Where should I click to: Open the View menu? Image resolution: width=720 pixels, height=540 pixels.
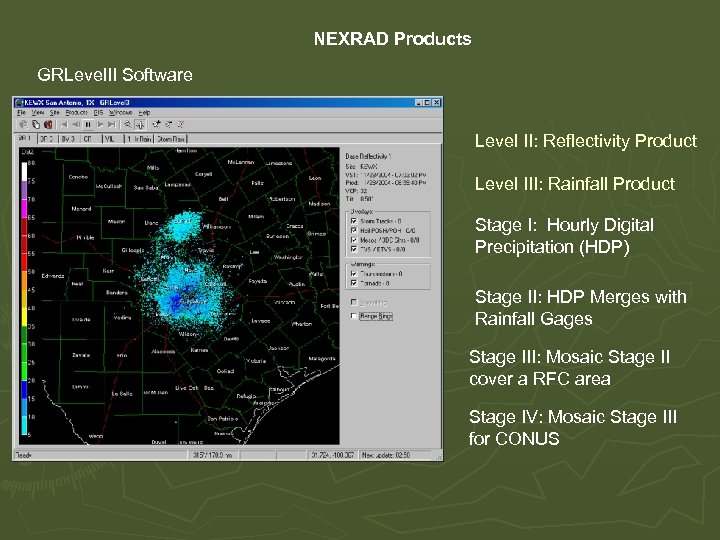click(x=38, y=112)
